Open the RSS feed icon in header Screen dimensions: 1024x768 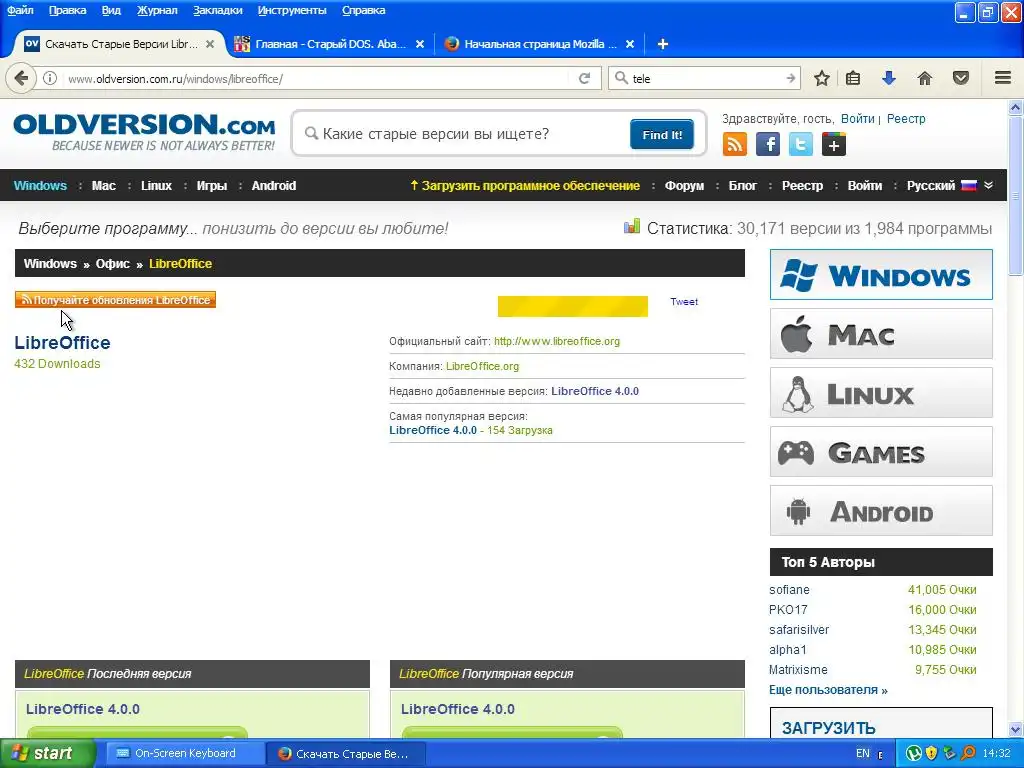click(x=735, y=144)
